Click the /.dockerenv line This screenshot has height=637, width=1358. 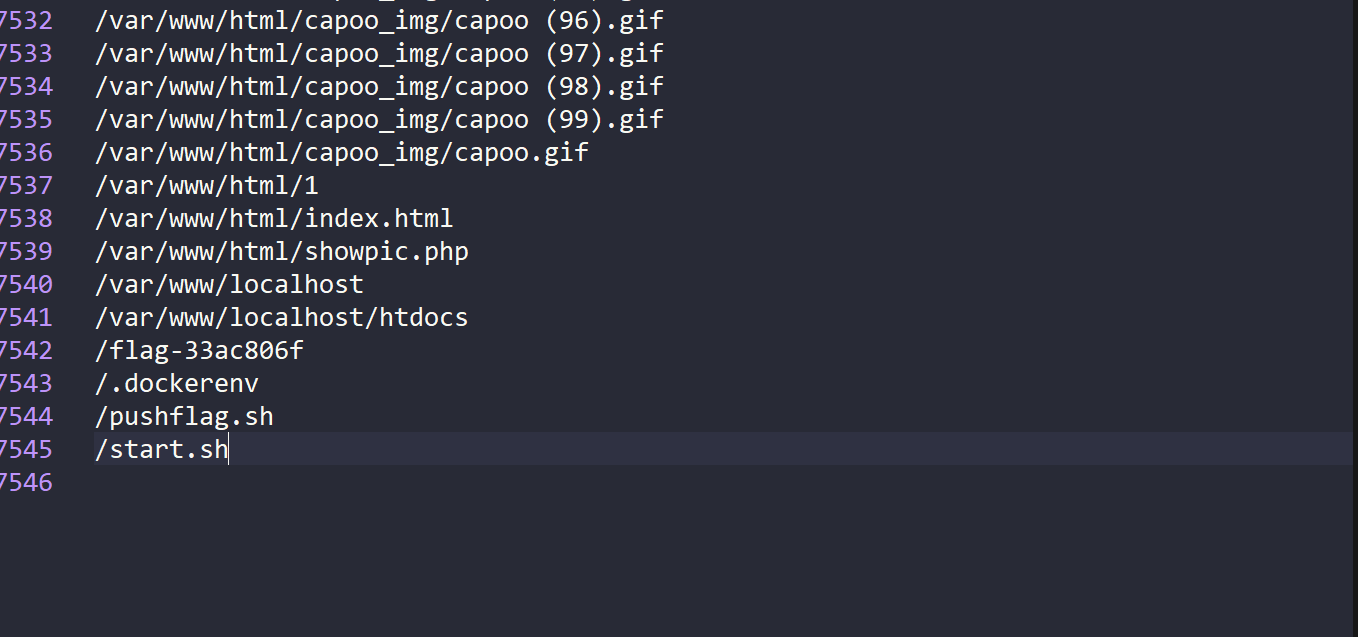[x=177, y=383]
